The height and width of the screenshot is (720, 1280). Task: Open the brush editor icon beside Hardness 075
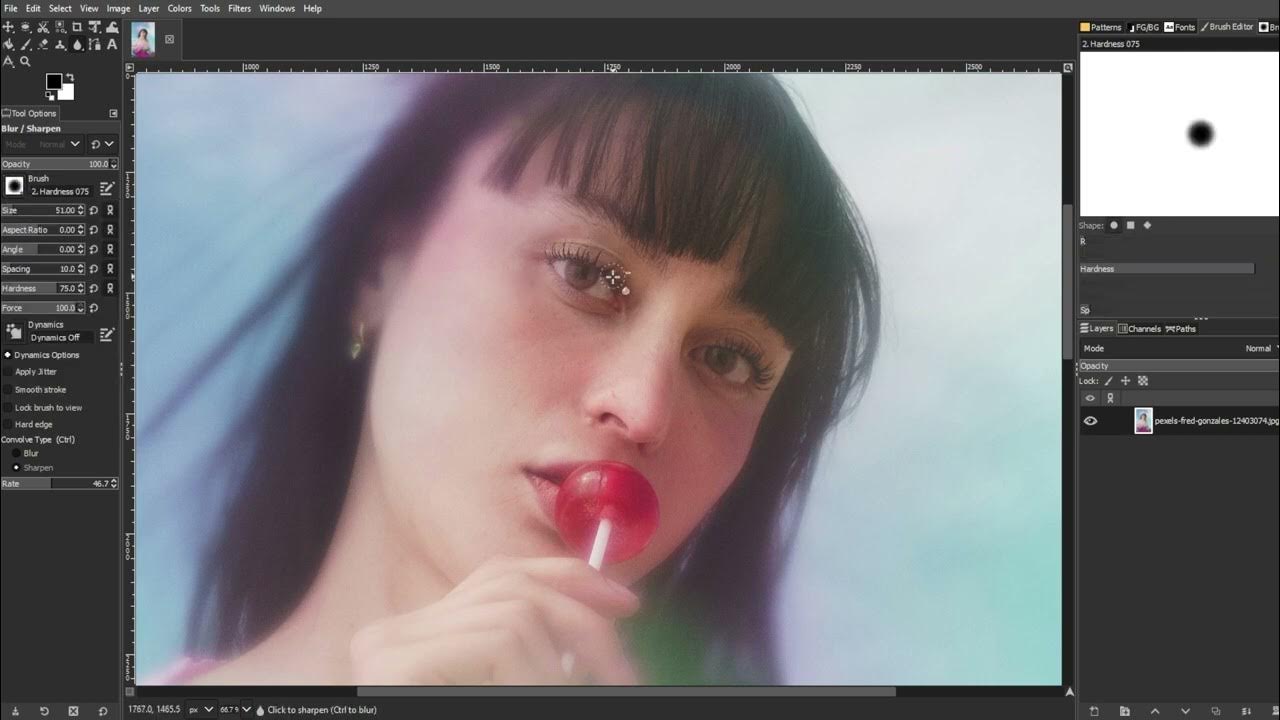pyautogui.click(x=107, y=187)
